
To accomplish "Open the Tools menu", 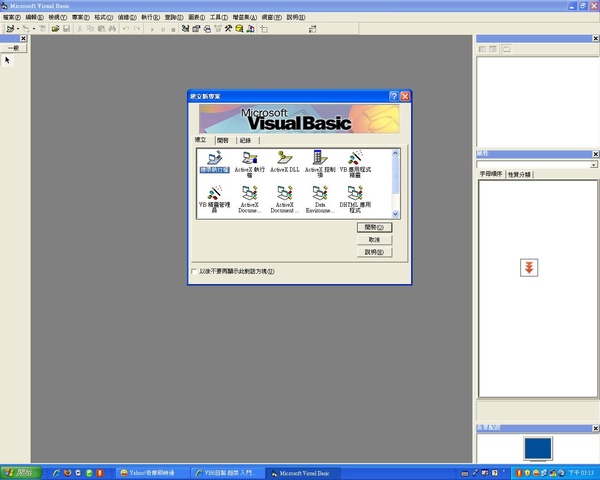I will point(218,17).
